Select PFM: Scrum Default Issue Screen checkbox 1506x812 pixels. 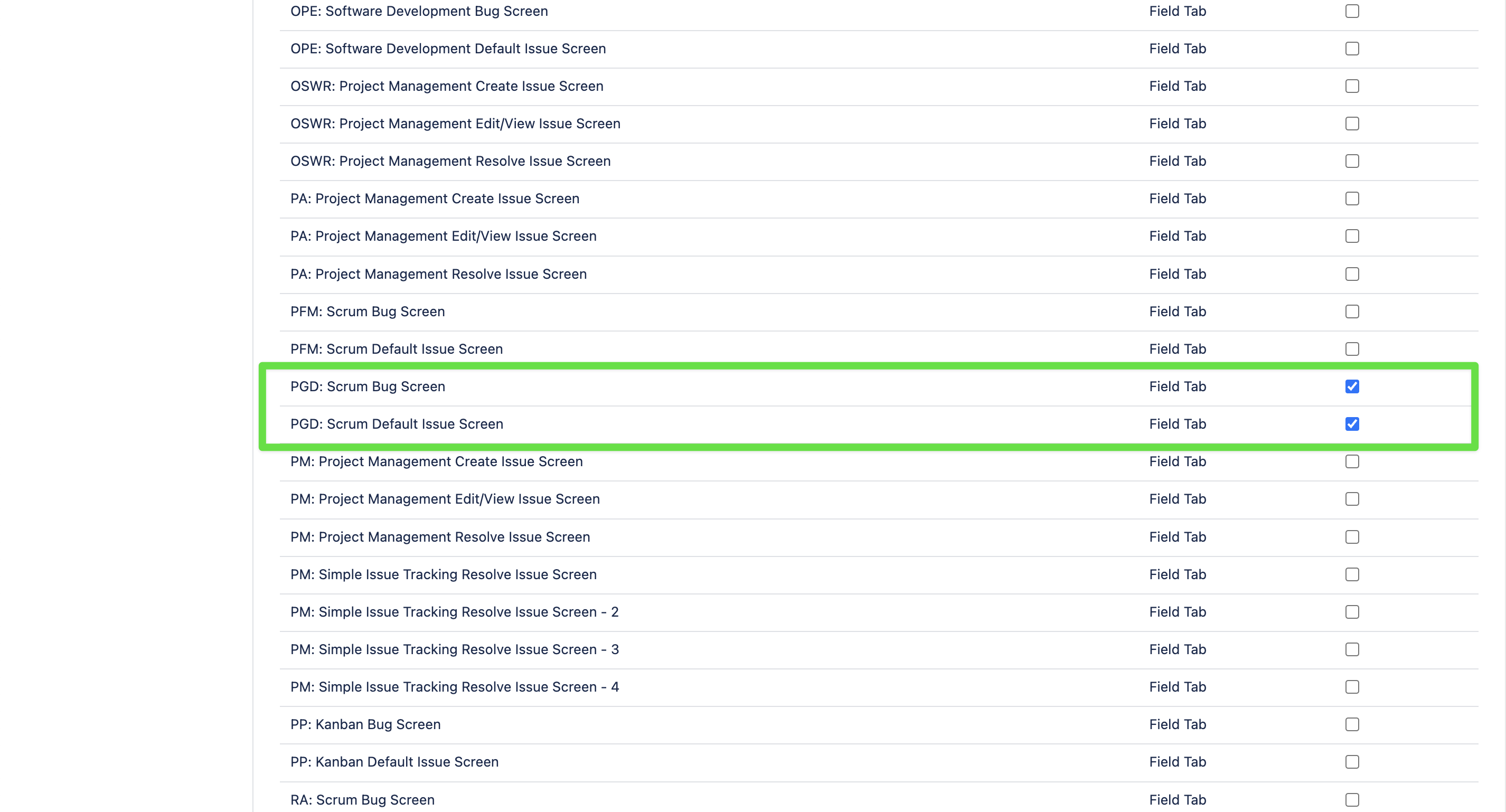(1352, 349)
